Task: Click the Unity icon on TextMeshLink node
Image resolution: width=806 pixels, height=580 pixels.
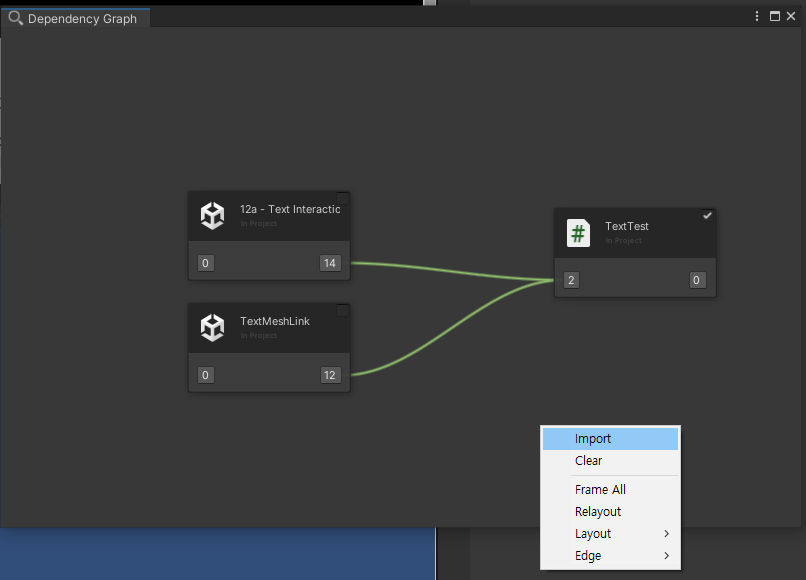Action: click(212, 328)
